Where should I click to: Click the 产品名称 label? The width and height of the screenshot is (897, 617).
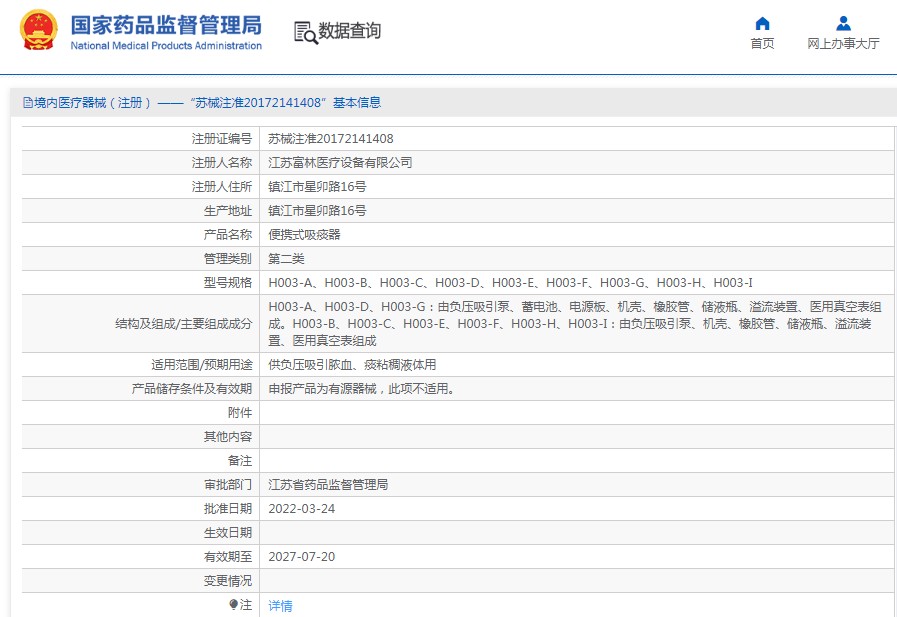(x=228, y=235)
